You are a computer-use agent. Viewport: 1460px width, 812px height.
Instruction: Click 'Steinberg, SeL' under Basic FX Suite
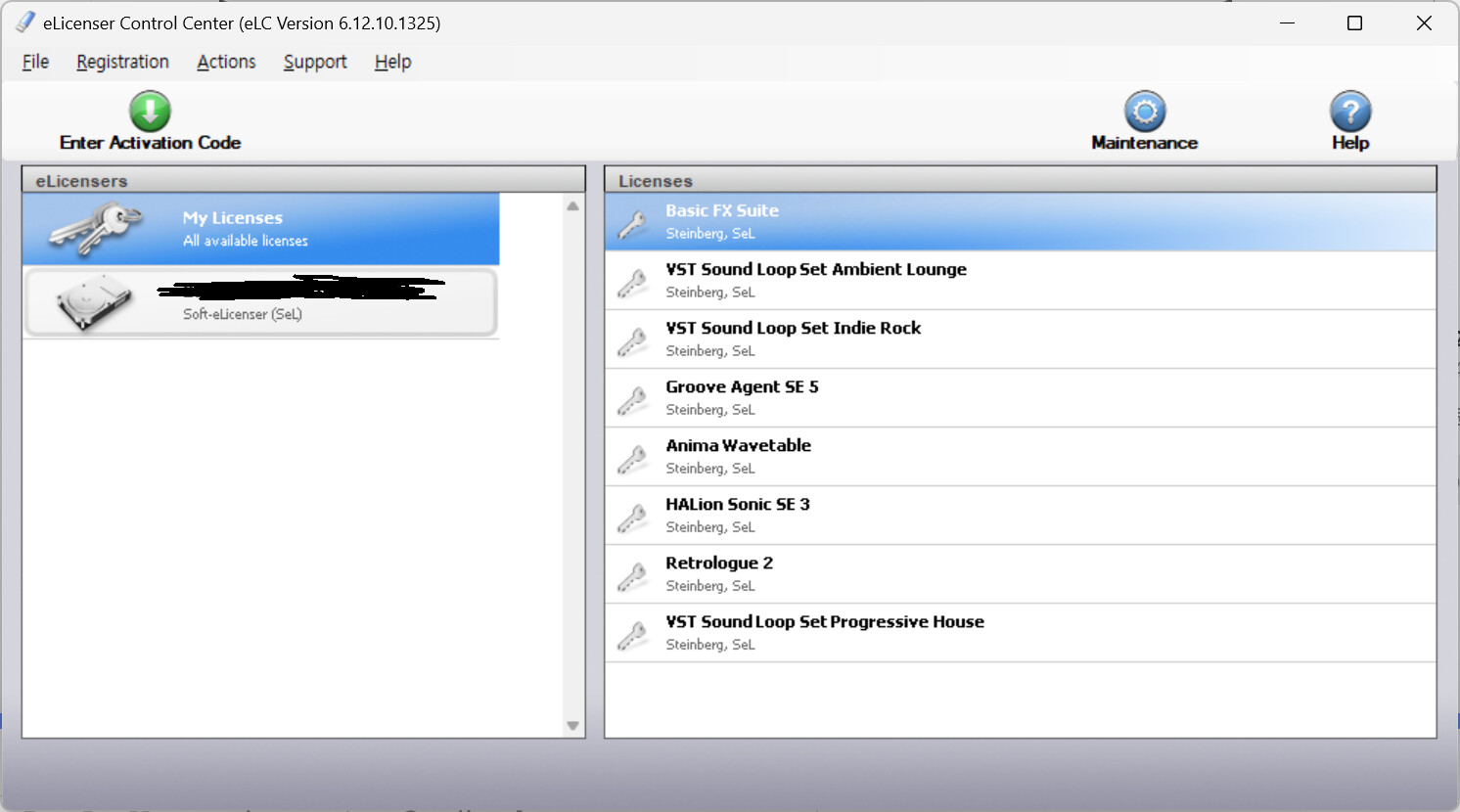click(x=710, y=234)
